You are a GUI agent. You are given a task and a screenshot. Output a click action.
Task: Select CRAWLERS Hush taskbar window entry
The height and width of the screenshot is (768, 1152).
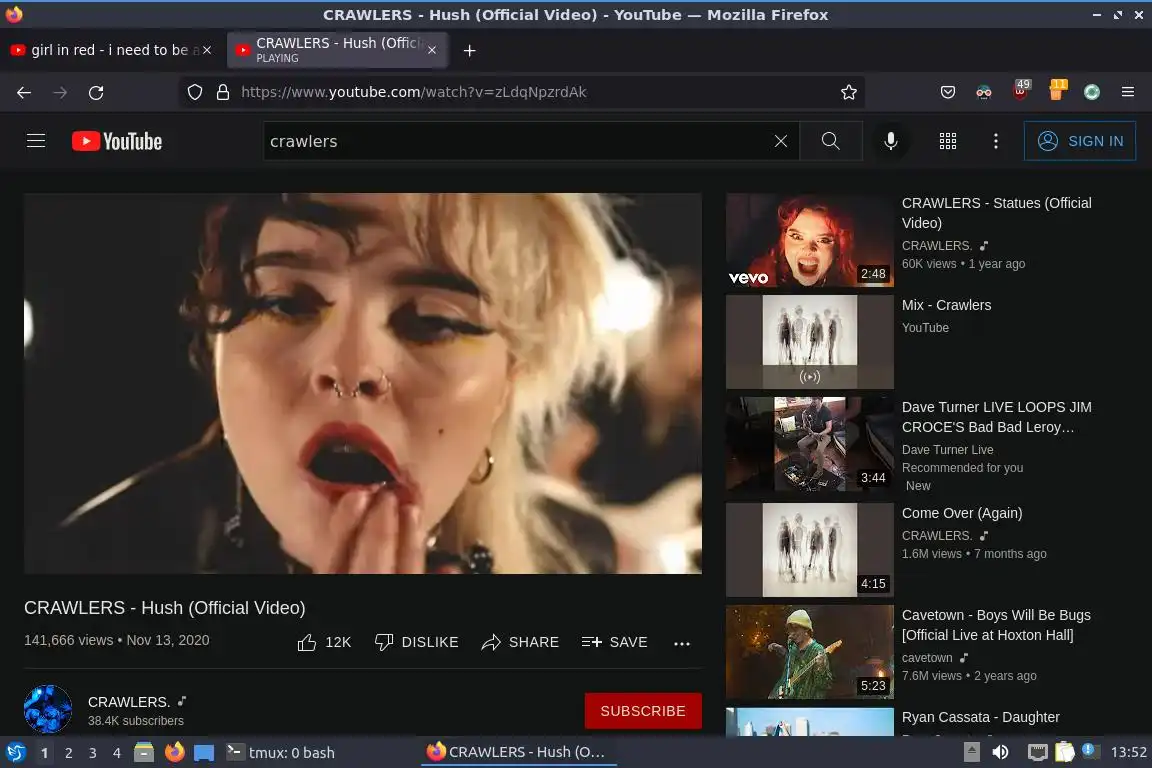pyautogui.click(x=518, y=752)
